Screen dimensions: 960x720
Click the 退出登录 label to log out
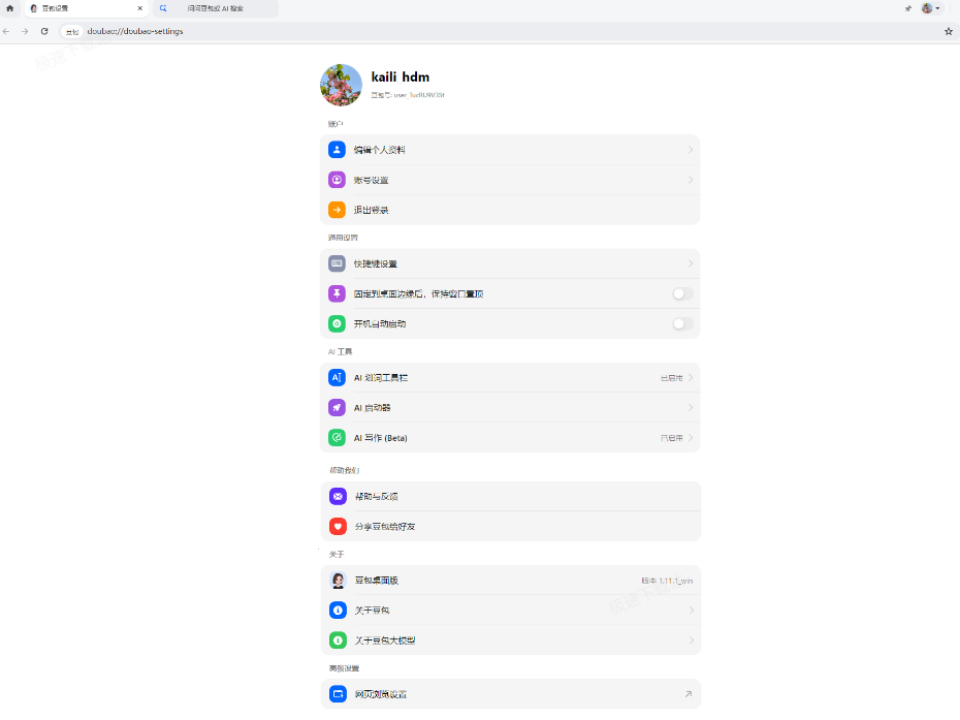click(x=371, y=210)
